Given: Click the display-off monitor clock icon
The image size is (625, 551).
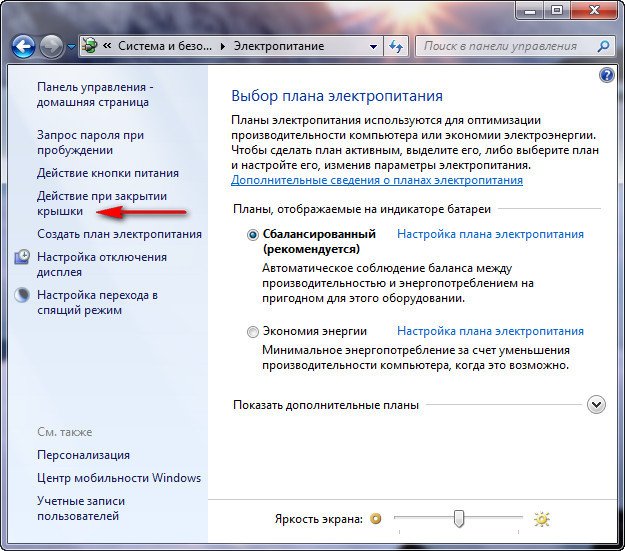Looking at the screenshot, I should point(22,257).
